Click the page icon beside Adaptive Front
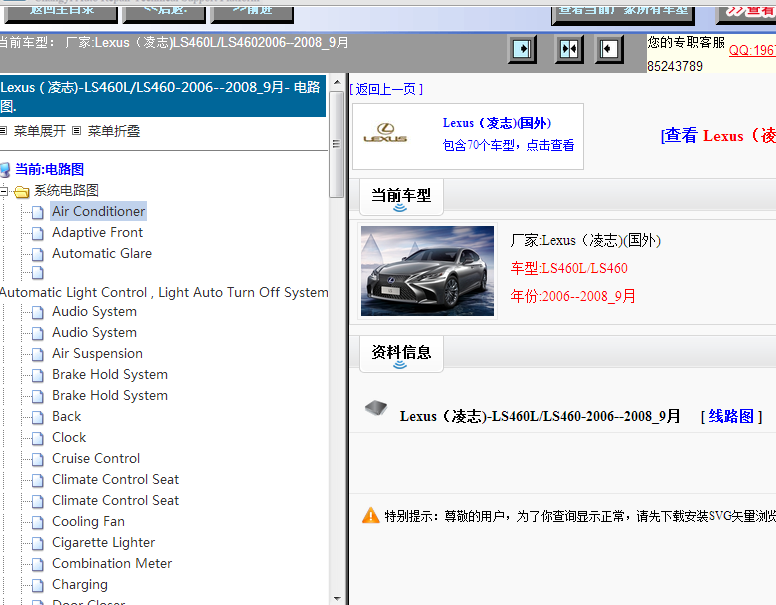This screenshot has height=605, width=776. pyautogui.click(x=38, y=233)
